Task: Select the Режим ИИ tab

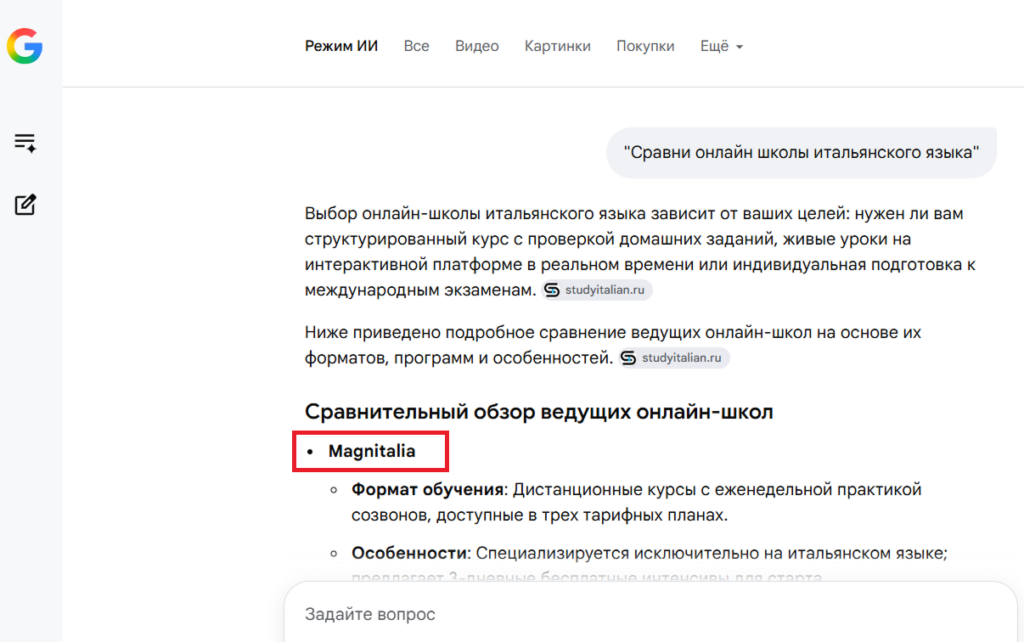Action: click(341, 46)
